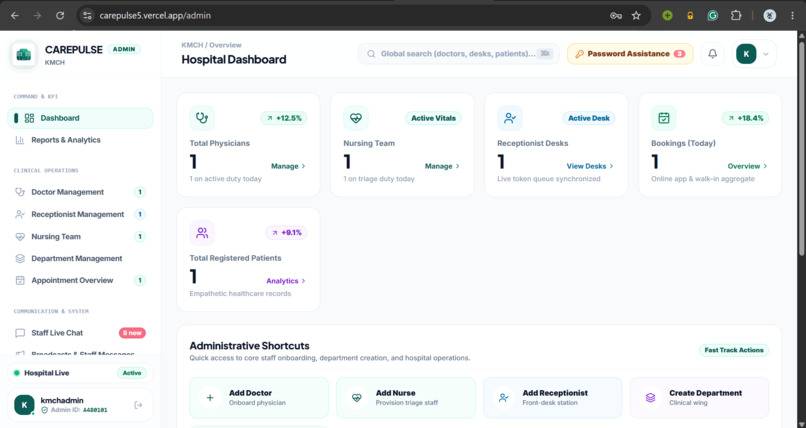Click the magnifier icon in global search
806x428 pixels.
click(371, 54)
